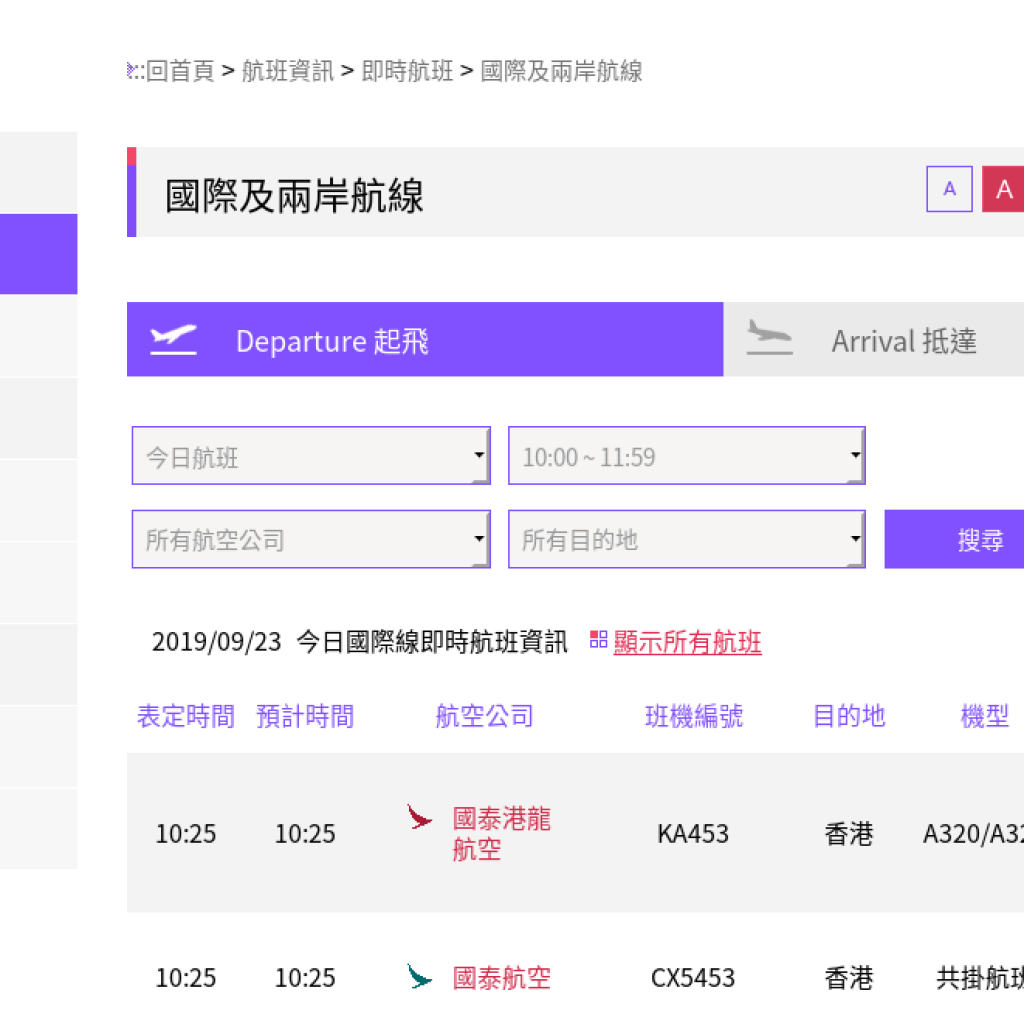Expand the 所有航空公司 airline dropdown
The height and width of the screenshot is (1024, 1024).
310,539
